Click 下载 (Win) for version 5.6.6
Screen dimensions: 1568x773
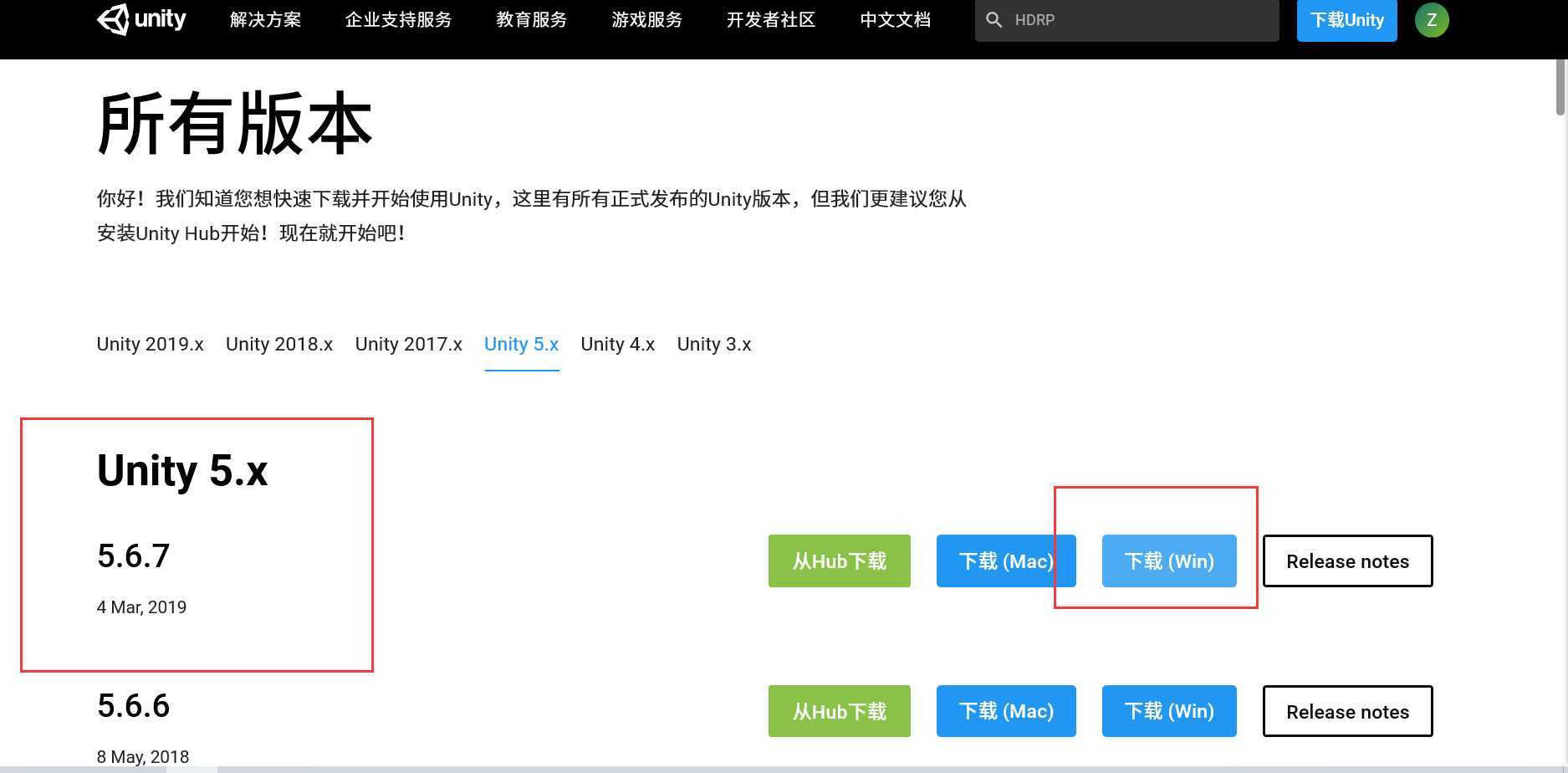1169,711
